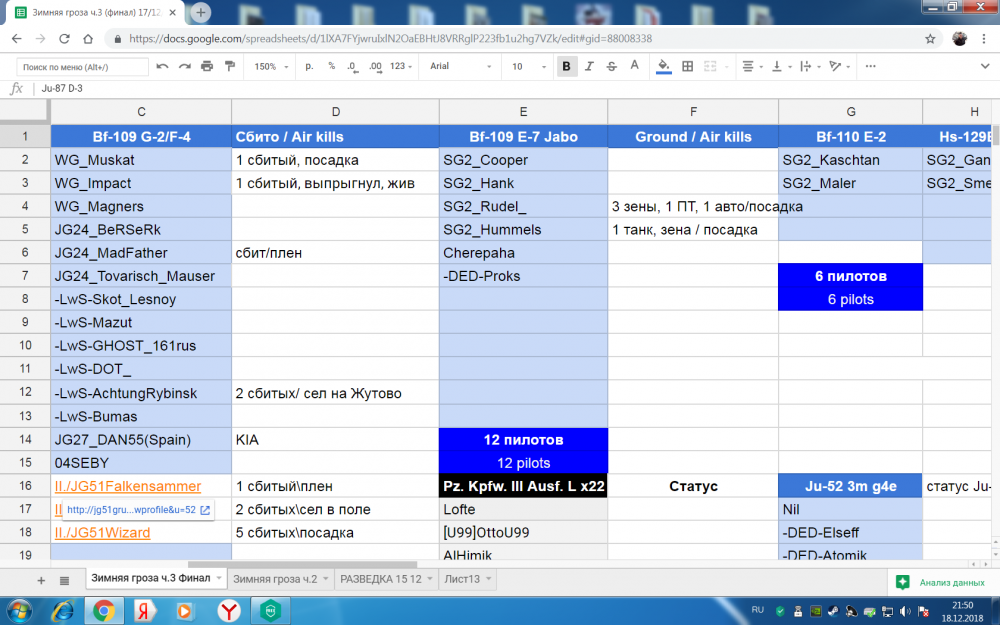Click the Print icon in the toolbar
The height and width of the screenshot is (625, 1000).
point(207,65)
